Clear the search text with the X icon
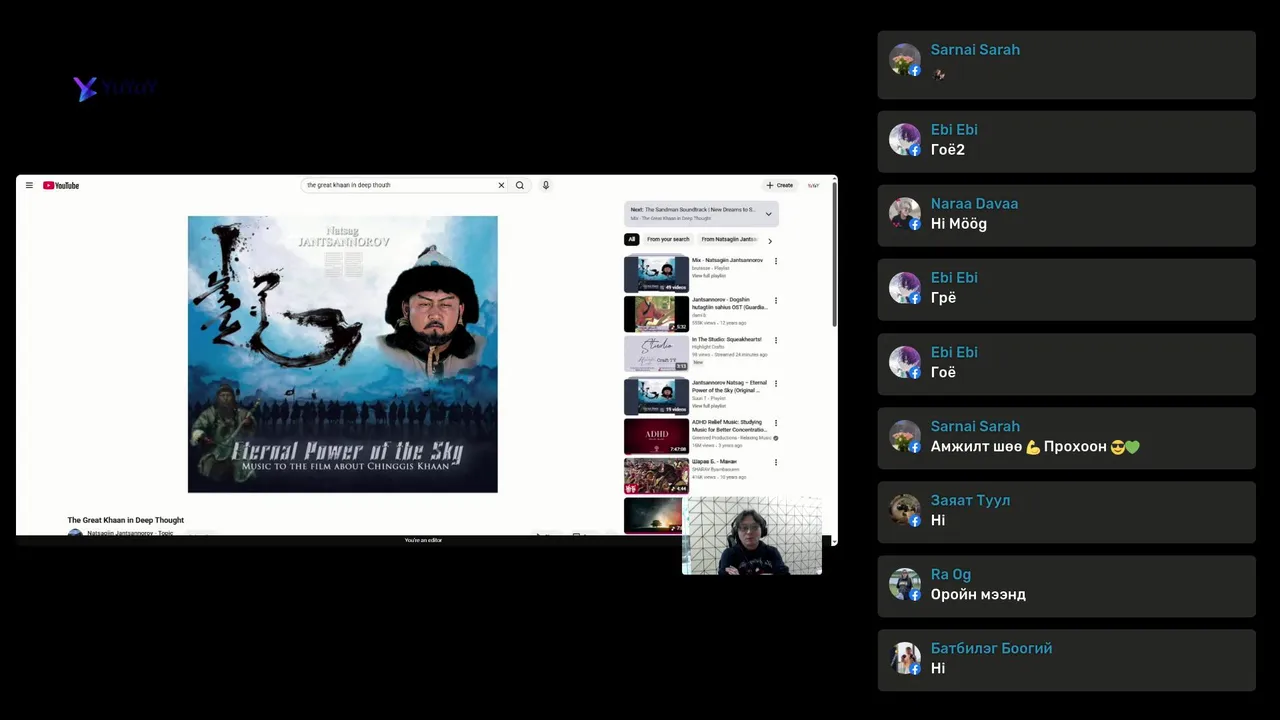This screenshot has height=720, width=1280. click(x=501, y=185)
